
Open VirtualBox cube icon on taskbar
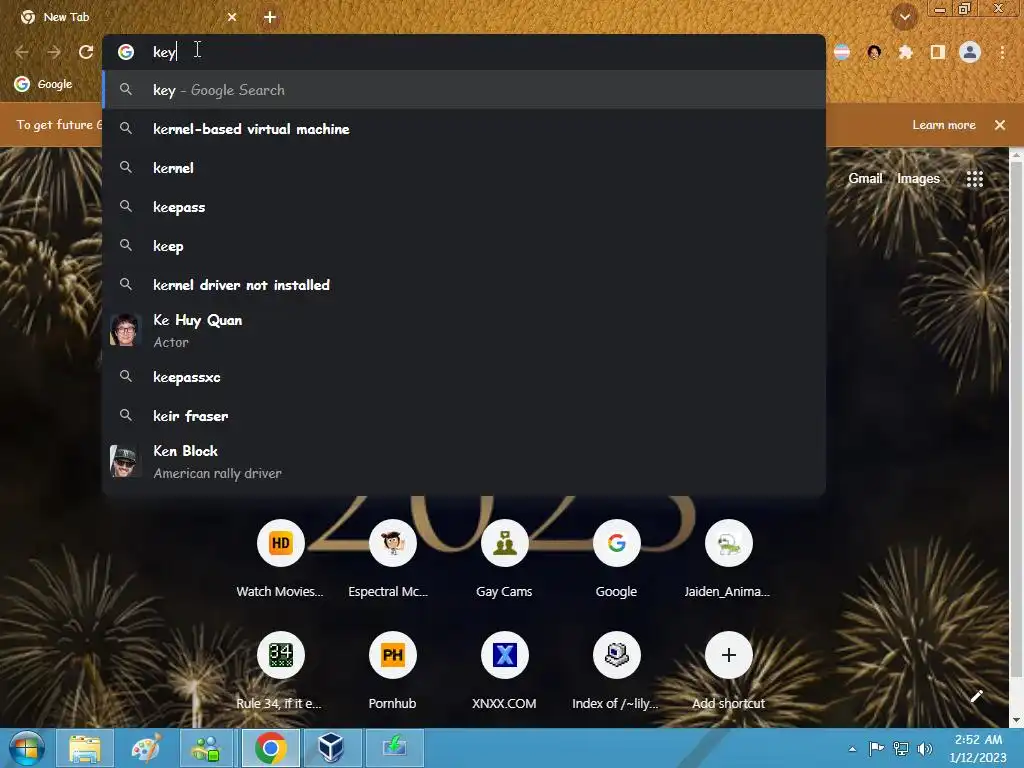[x=332, y=748]
